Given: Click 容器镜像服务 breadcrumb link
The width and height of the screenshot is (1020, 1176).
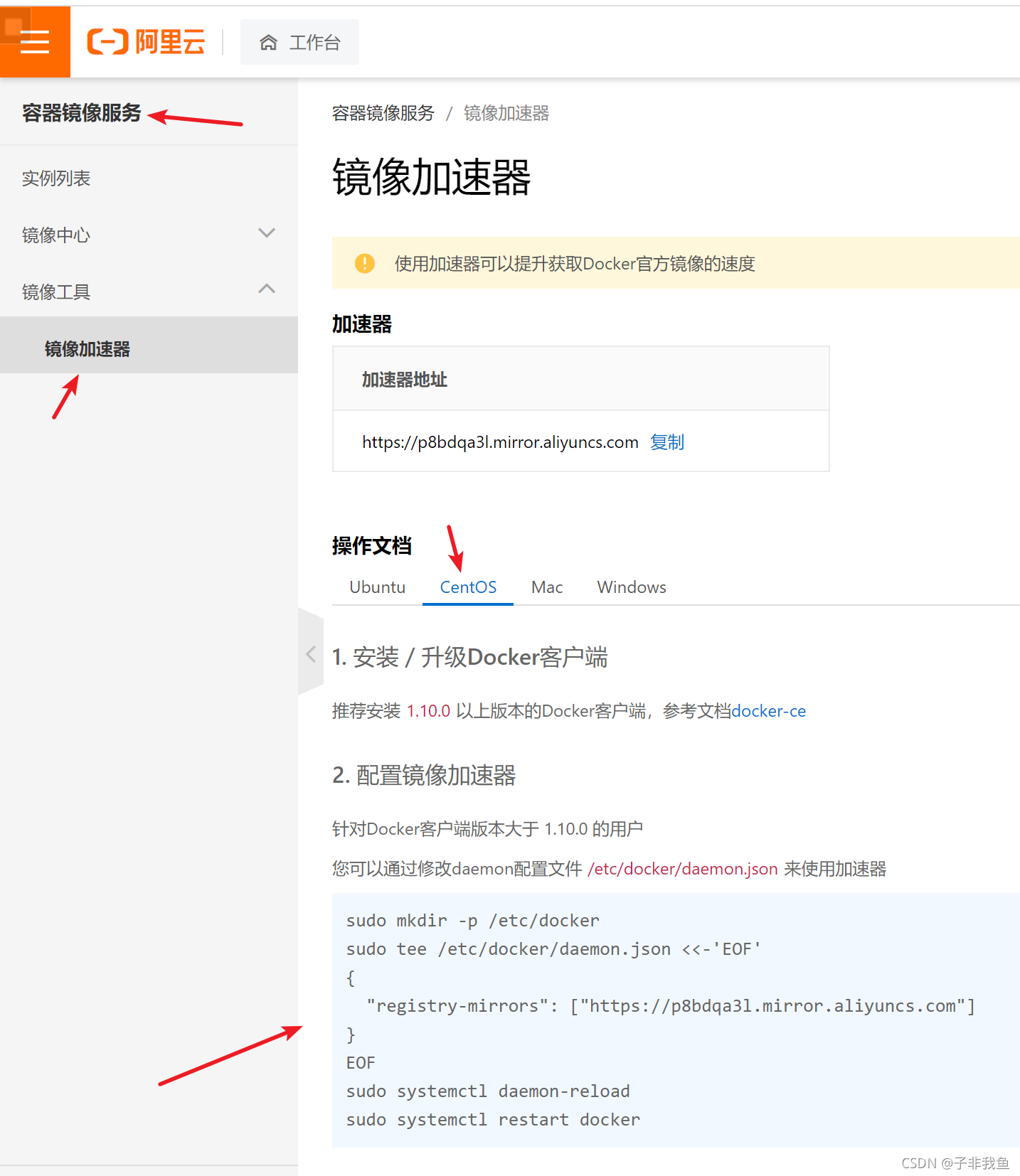Looking at the screenshot, I should (x=383, y=113).
